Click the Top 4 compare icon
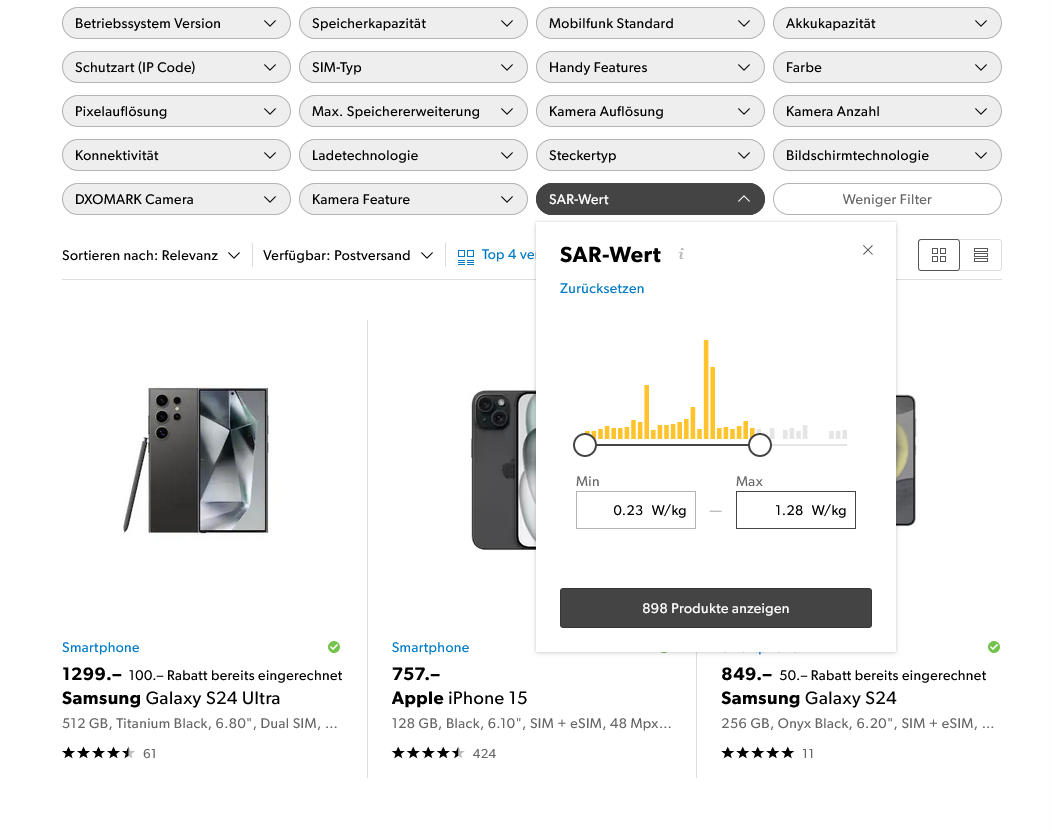1052x832 pixels. coord(466,257)
